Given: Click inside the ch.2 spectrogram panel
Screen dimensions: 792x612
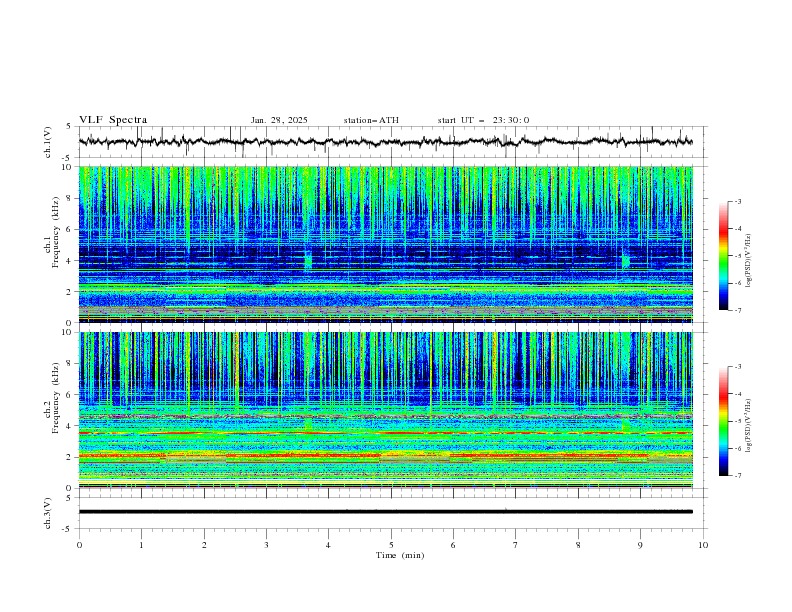Looking at the screenshot, I should 386,410.
